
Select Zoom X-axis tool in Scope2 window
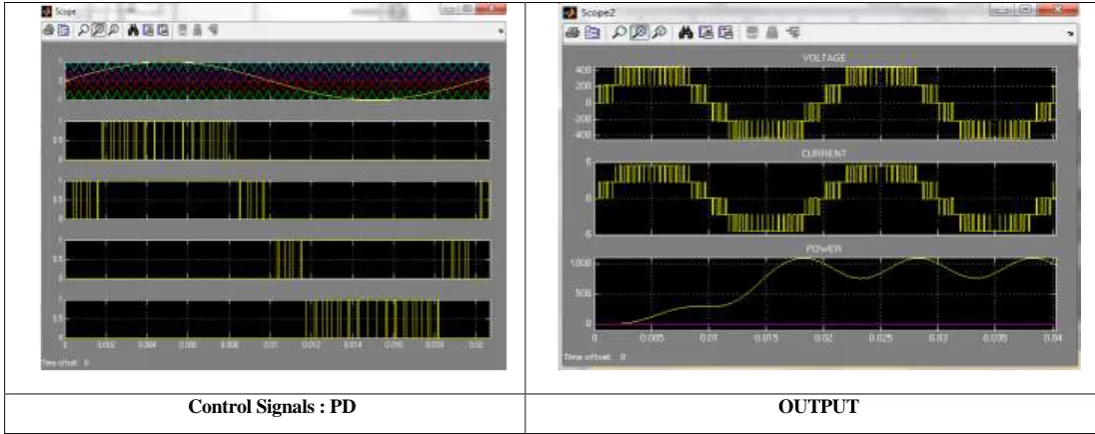click(639, 32)
